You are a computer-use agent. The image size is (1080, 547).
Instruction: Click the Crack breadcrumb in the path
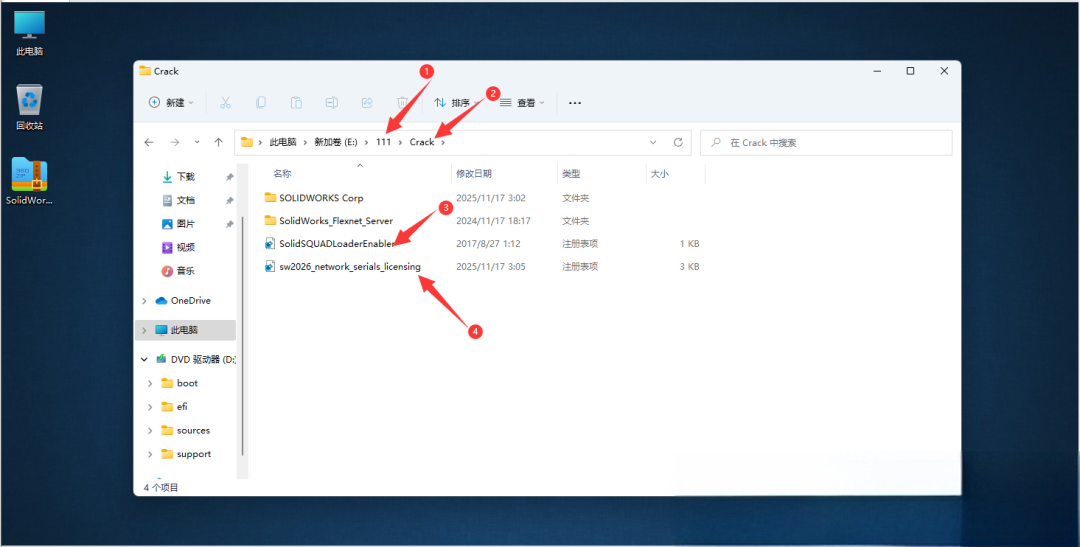[x=422, y=143]
